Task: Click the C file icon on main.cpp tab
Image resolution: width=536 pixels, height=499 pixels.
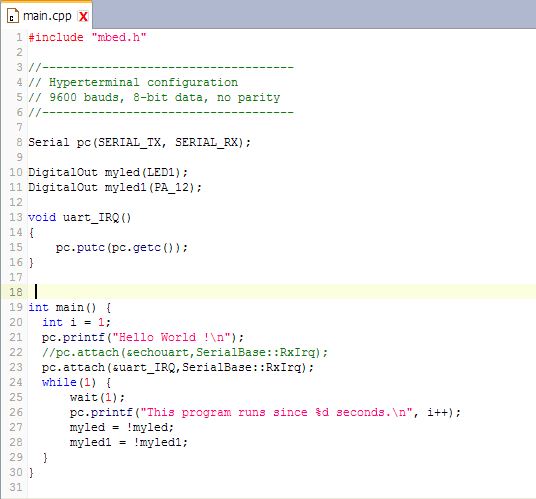Action: [x=13, y=16]
